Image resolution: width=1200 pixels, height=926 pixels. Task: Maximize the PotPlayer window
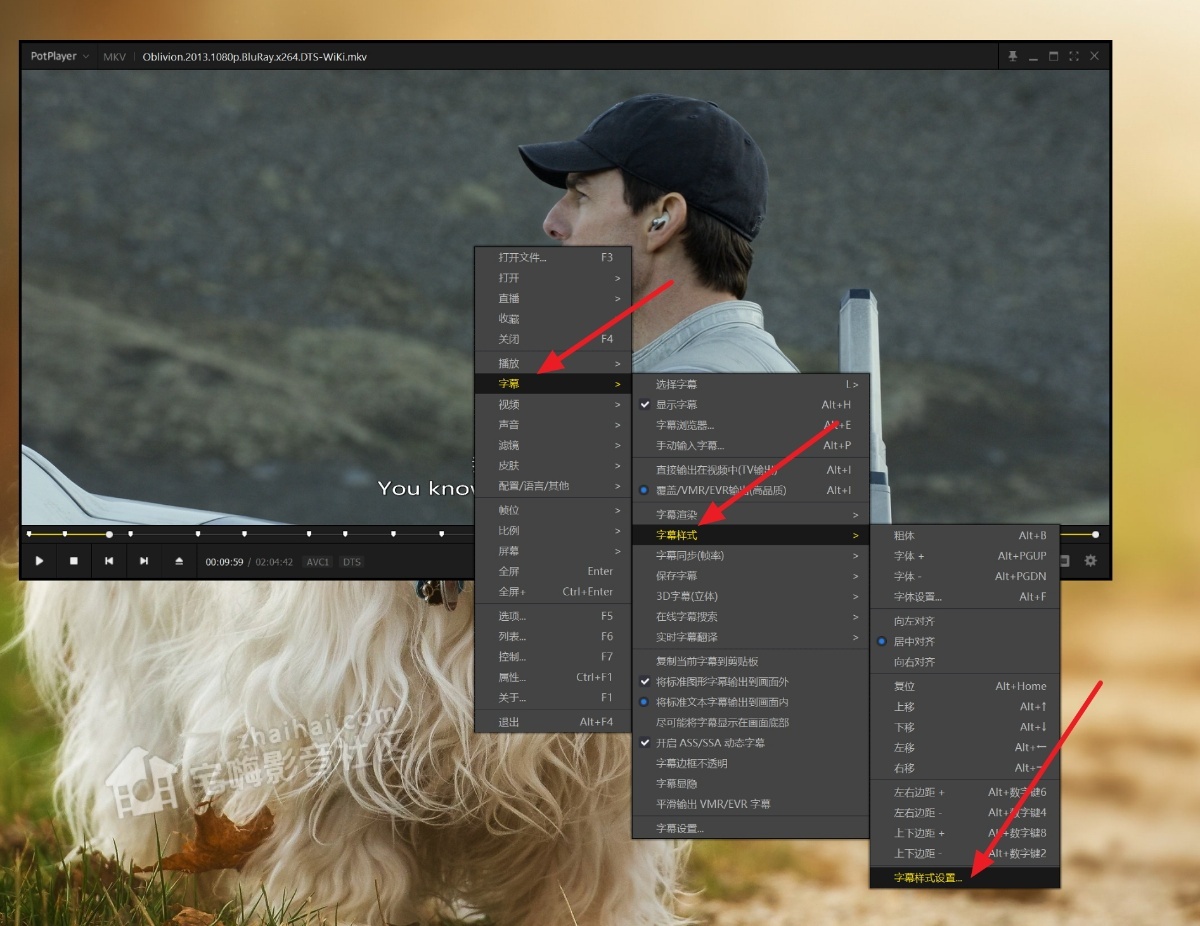[x=1053, y=57]
